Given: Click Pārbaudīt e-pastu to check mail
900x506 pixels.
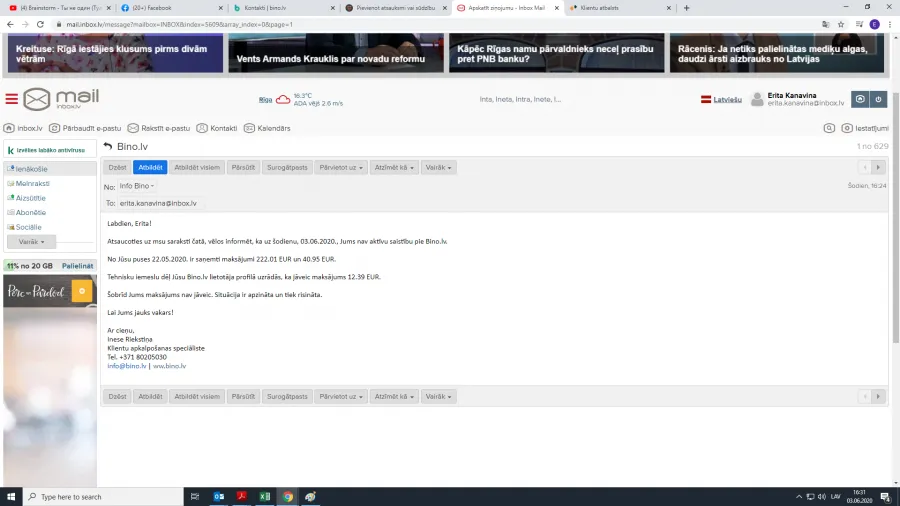Looking at the screenshot, I should click(85, 128).
